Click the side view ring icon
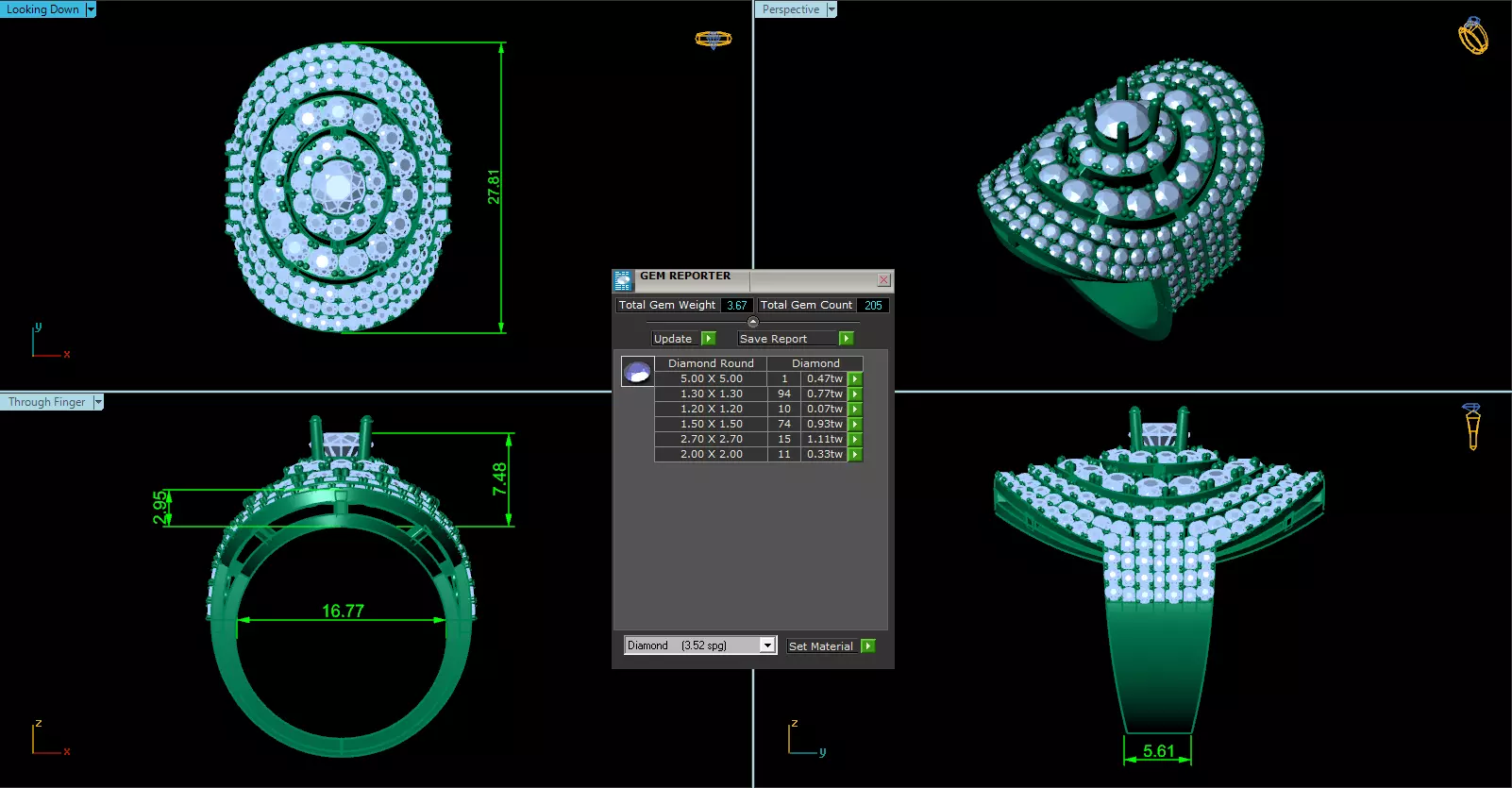The width and height of the screenshot is (1512, 788). [1472, 427]
